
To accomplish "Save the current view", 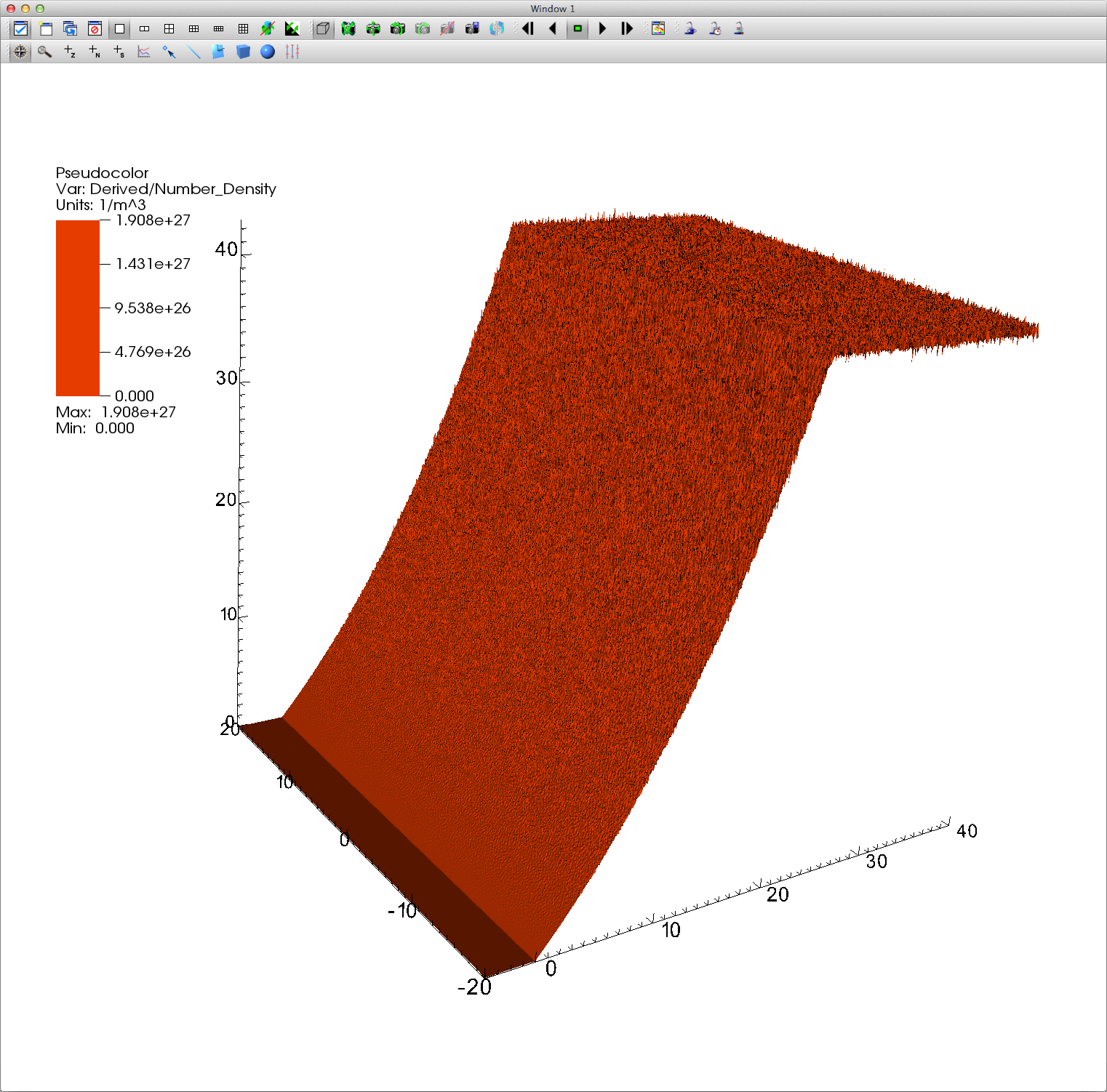I will pos(472,28).
